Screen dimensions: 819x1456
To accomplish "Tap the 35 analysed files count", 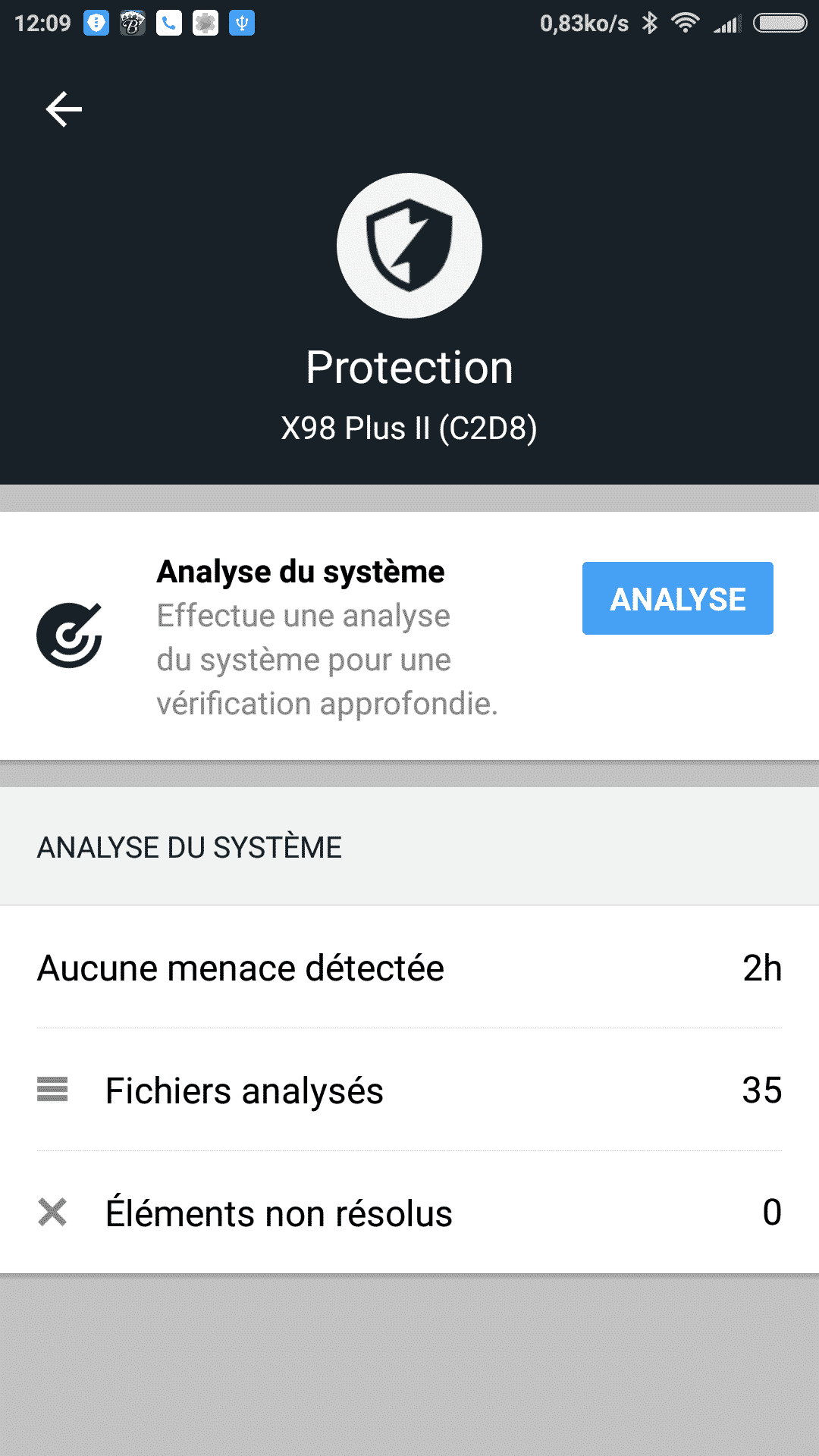I will coord(761,1090).
